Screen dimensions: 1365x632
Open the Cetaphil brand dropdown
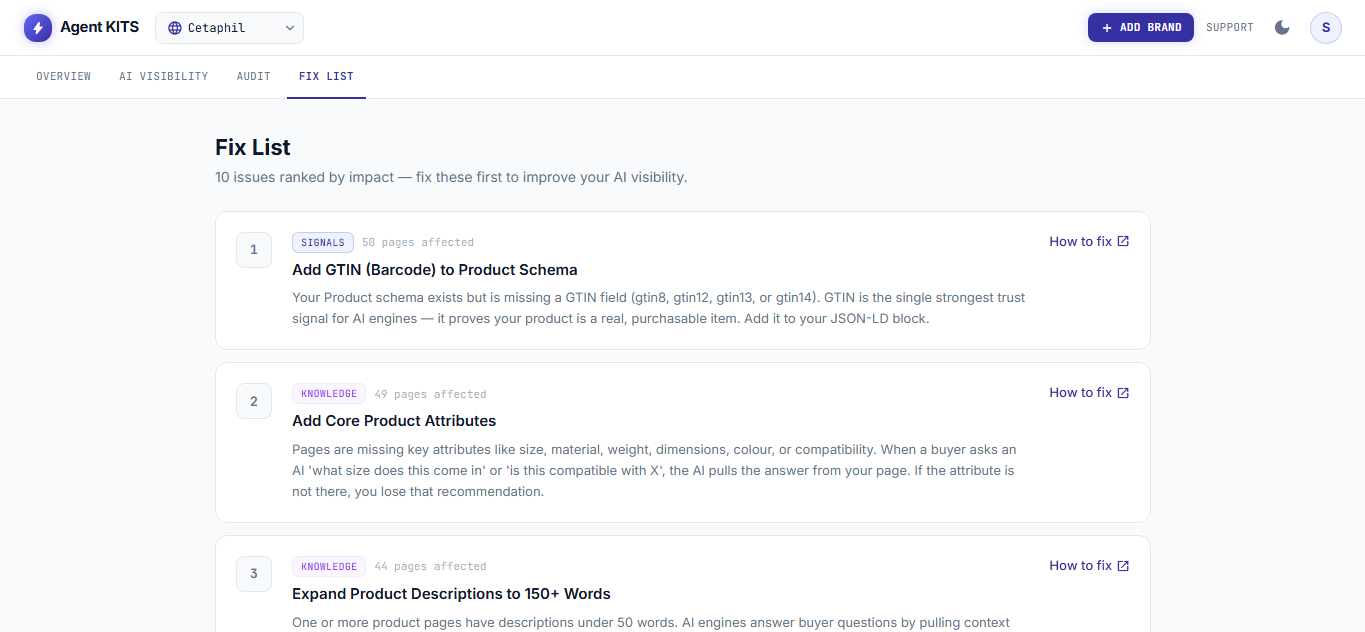pos(229,28)
